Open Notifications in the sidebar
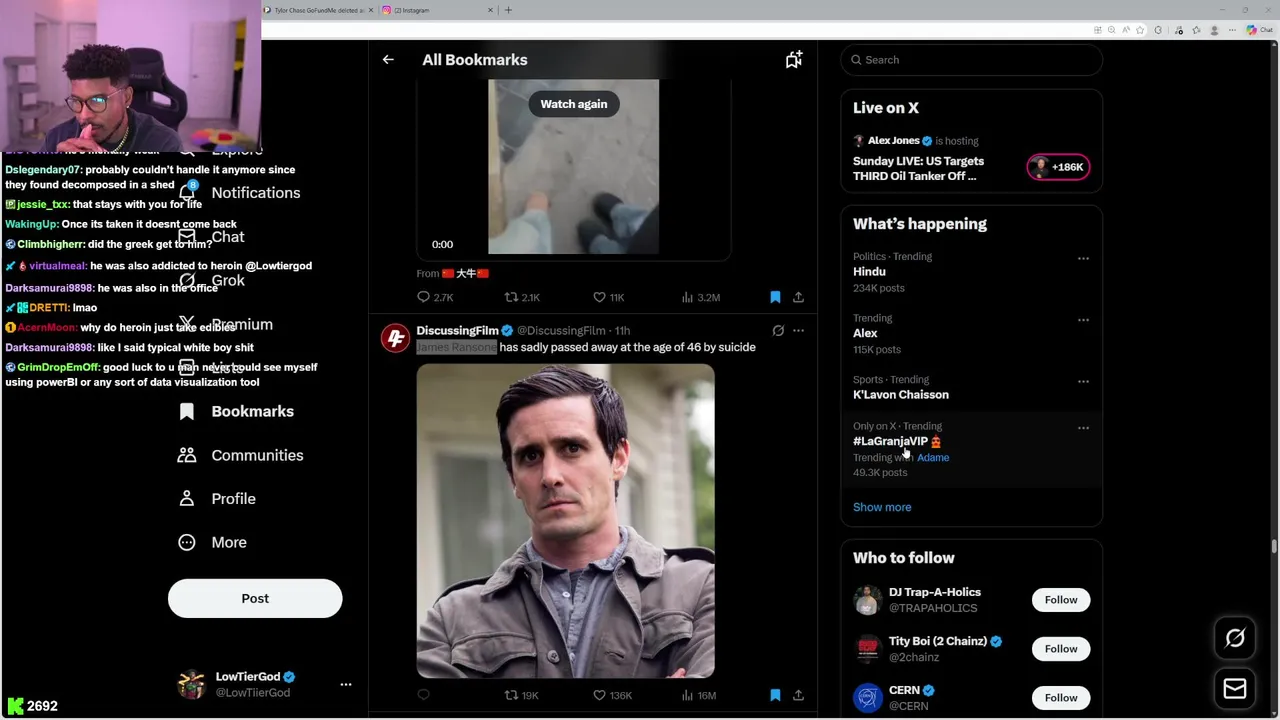 [255, 193]
